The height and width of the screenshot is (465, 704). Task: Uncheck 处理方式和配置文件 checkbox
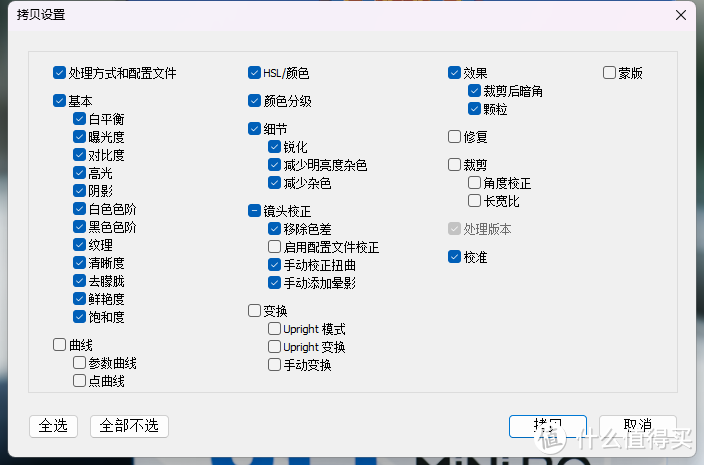(59, 73)
